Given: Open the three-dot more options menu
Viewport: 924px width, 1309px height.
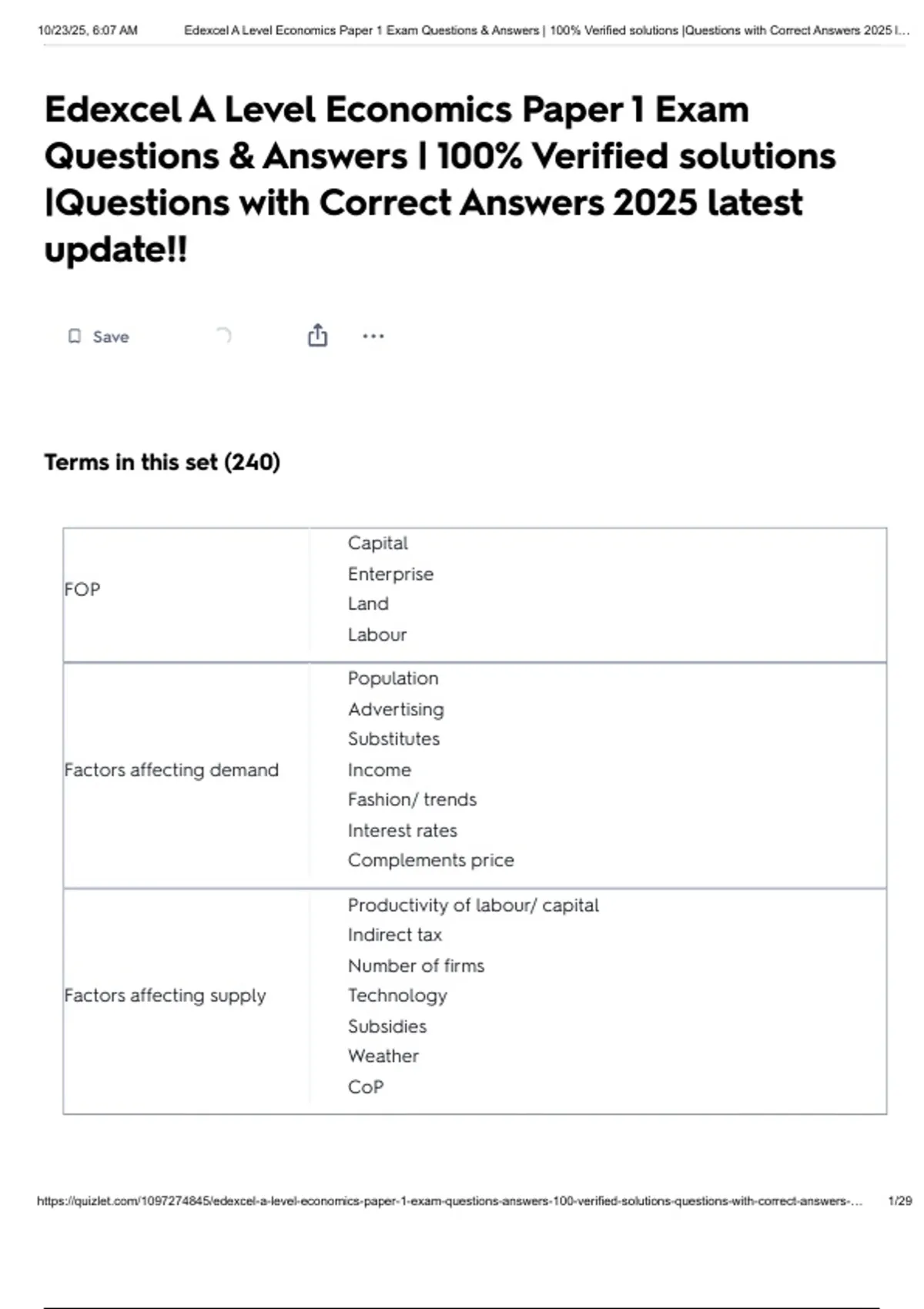Looking at the screenshot, I should [373, 336].
